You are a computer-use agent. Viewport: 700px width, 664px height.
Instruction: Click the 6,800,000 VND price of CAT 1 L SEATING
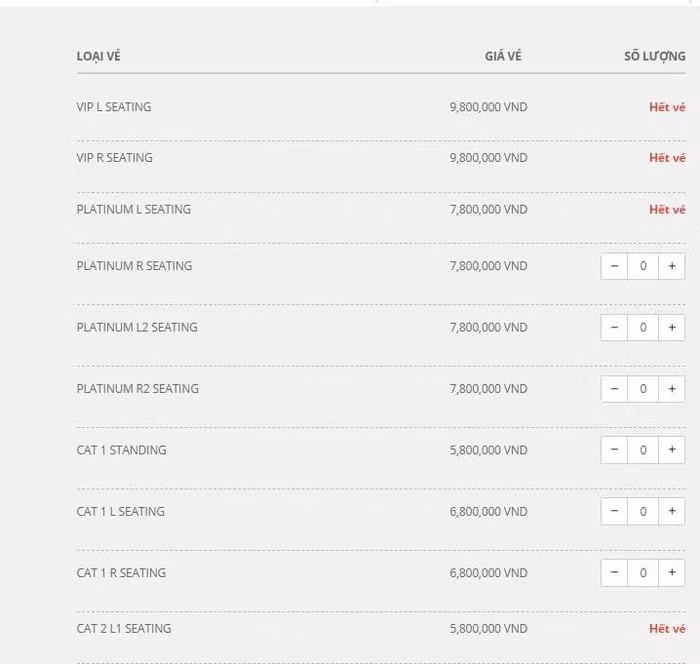click(x=488, y=512)
